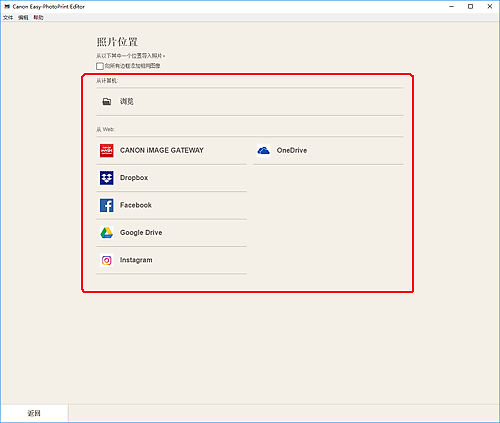Close the Easy-PhotoPrint Editor window

(x=490, y=6)
